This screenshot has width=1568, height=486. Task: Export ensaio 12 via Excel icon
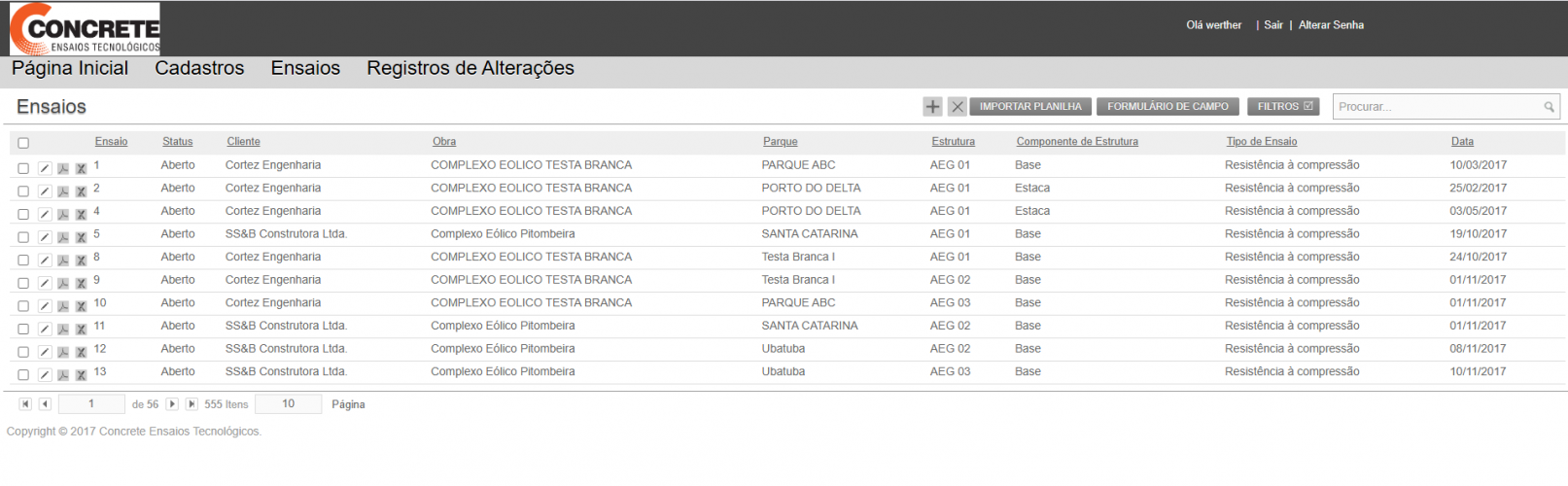pyautogui.click(x=81, y=352)
